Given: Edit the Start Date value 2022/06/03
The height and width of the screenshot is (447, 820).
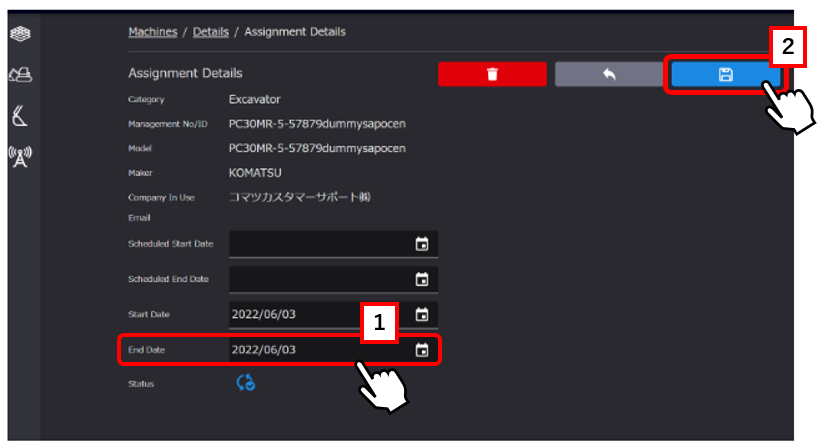Looking at the screenshot, I should click(x=264, y=314).
